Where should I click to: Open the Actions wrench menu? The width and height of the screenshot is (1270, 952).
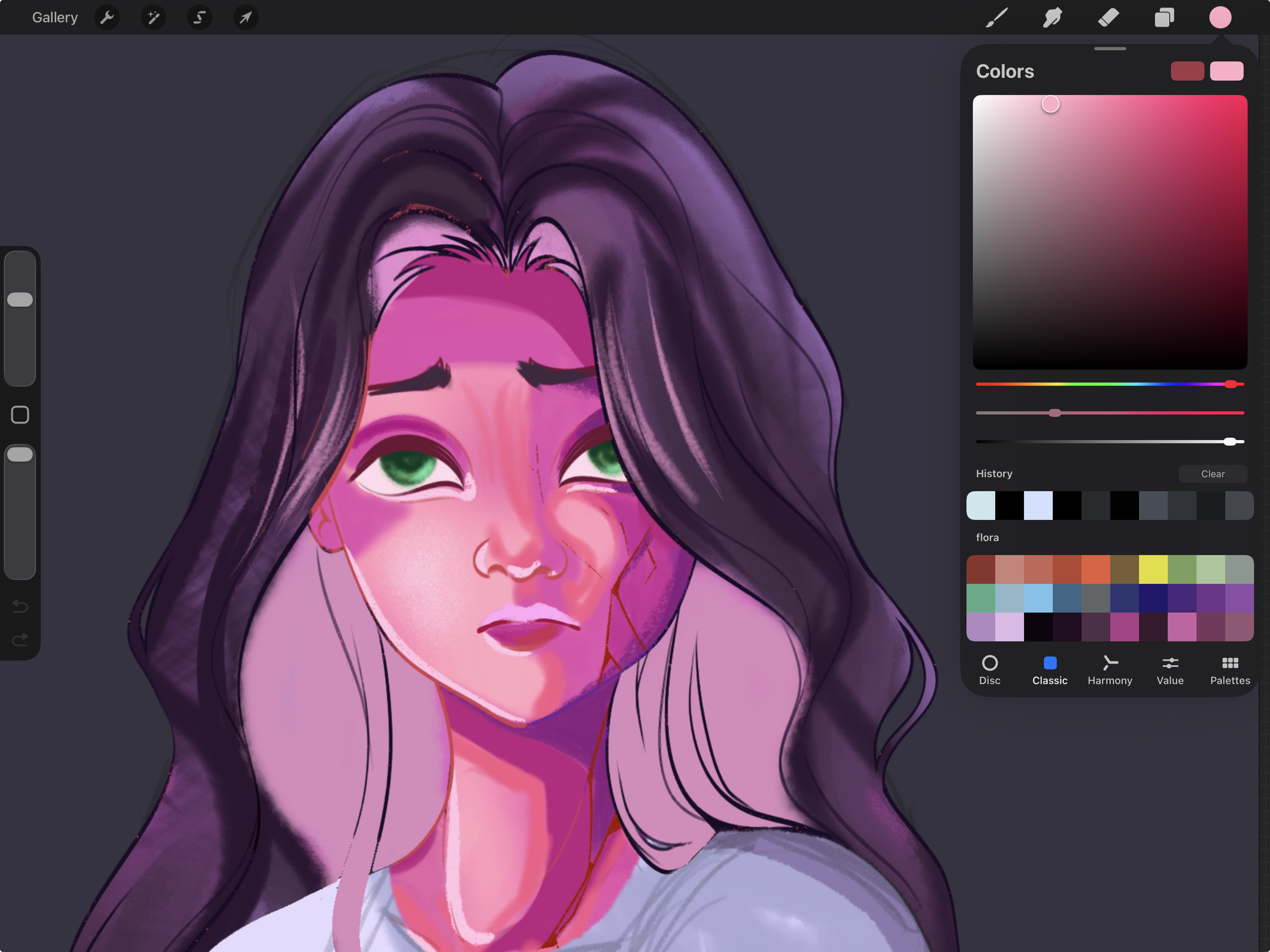click(107, 17)
